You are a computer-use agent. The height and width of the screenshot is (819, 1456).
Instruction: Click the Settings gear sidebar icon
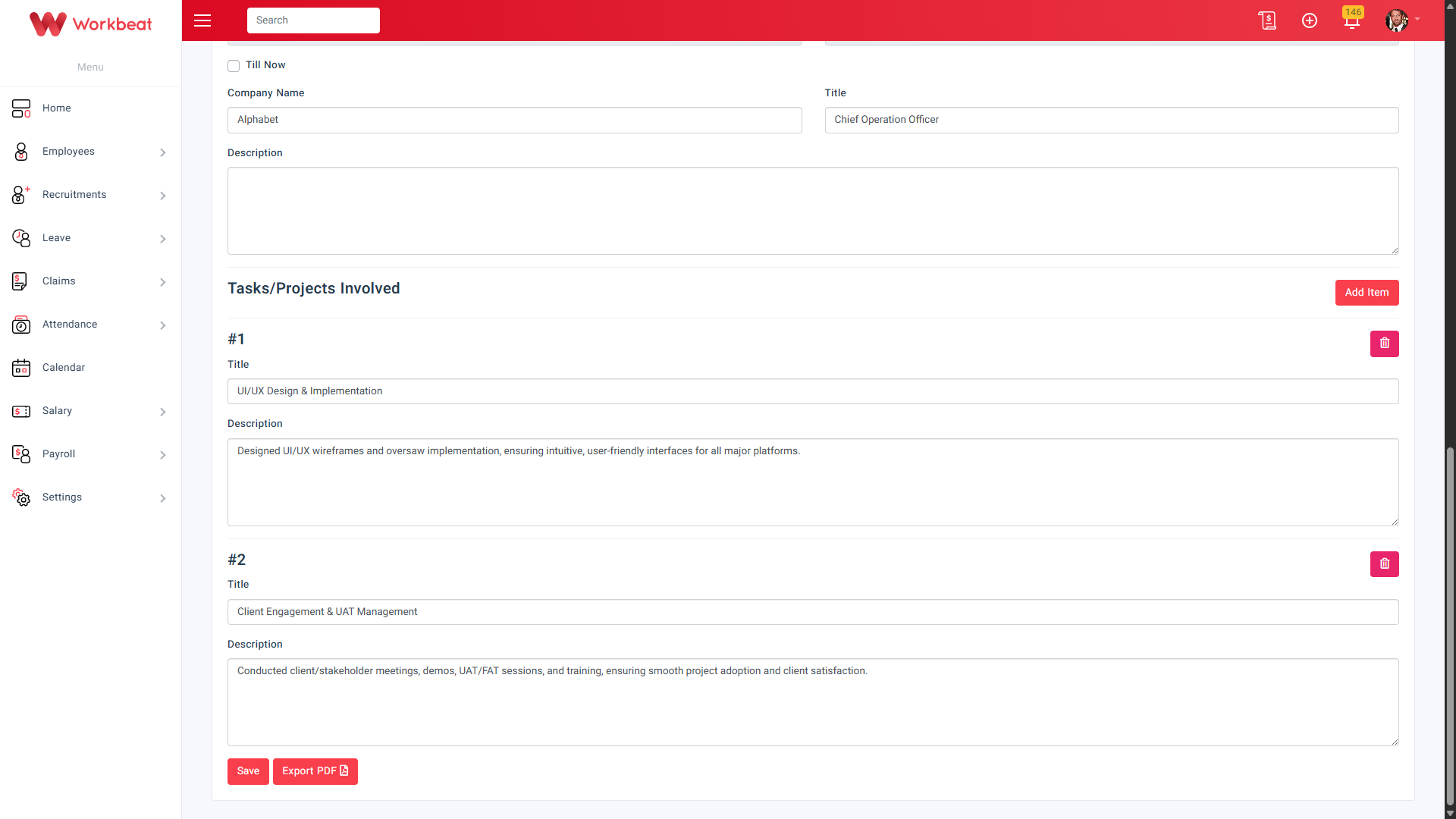click(x=21, y=497)
